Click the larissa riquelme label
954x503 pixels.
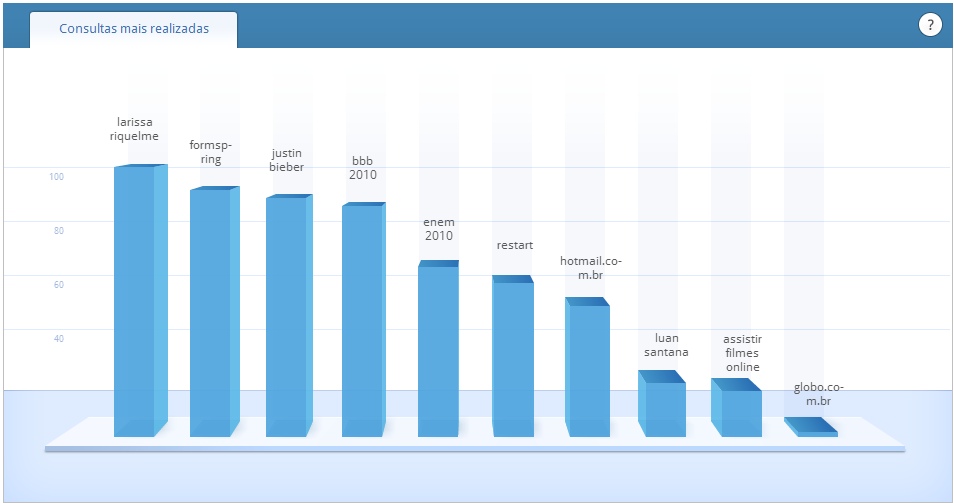tap(134, 130)
